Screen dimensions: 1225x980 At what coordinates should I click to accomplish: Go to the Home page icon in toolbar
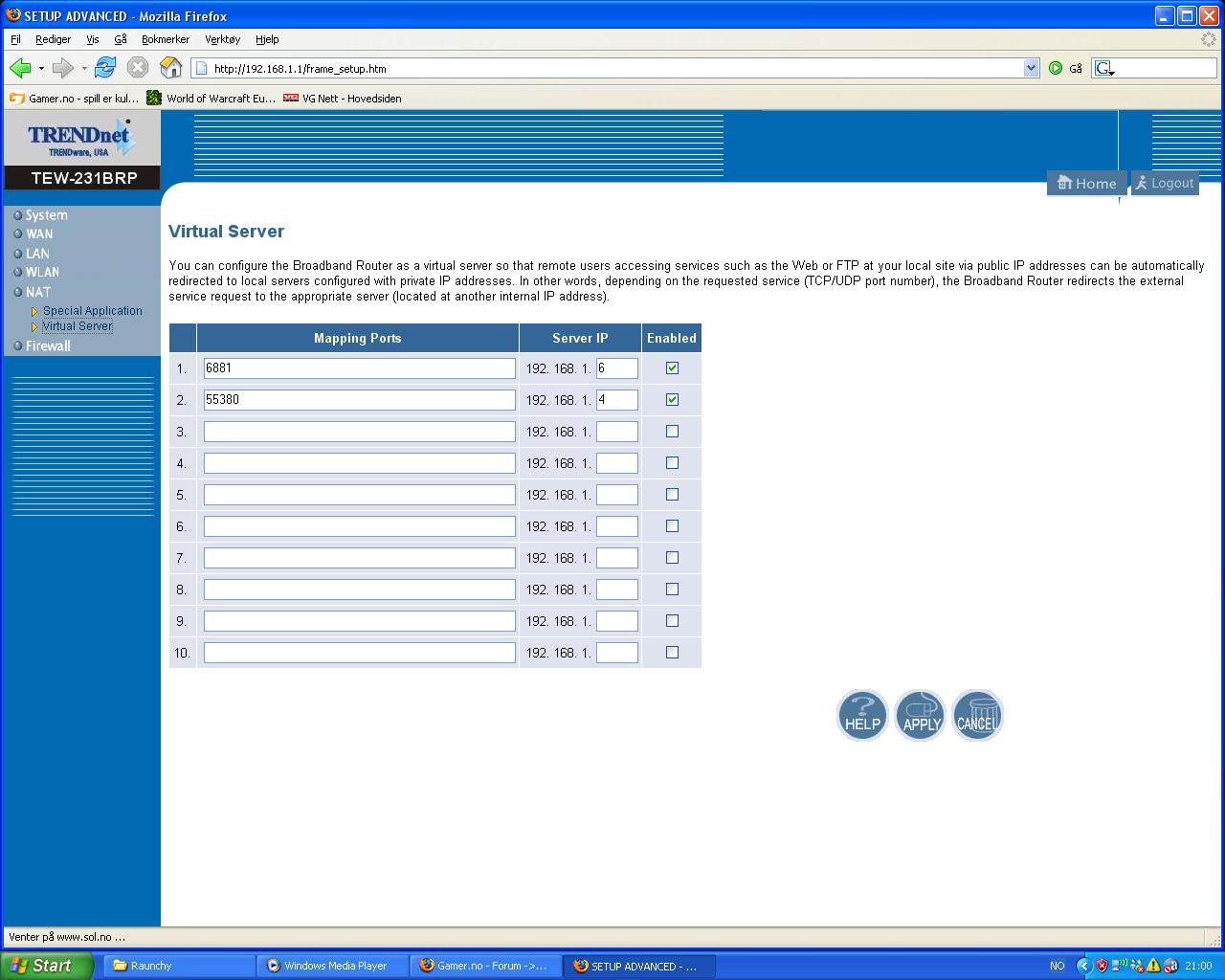tap(170, 68)
